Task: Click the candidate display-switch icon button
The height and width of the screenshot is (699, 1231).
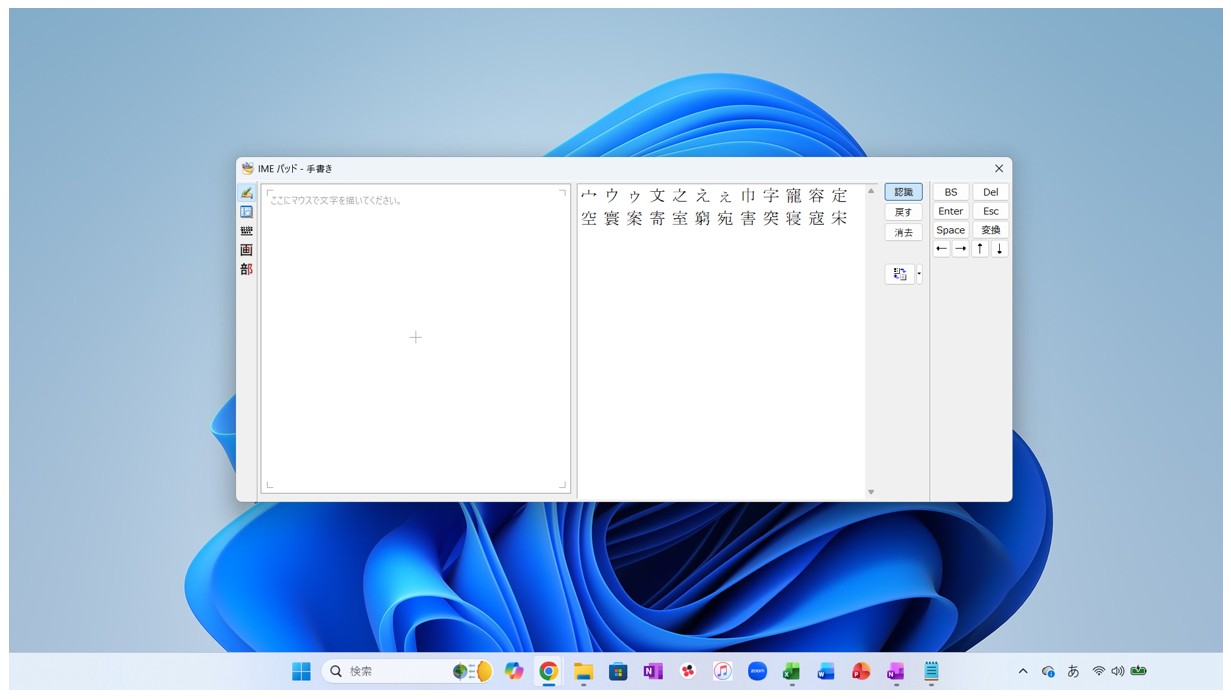Action: [900, 274]
